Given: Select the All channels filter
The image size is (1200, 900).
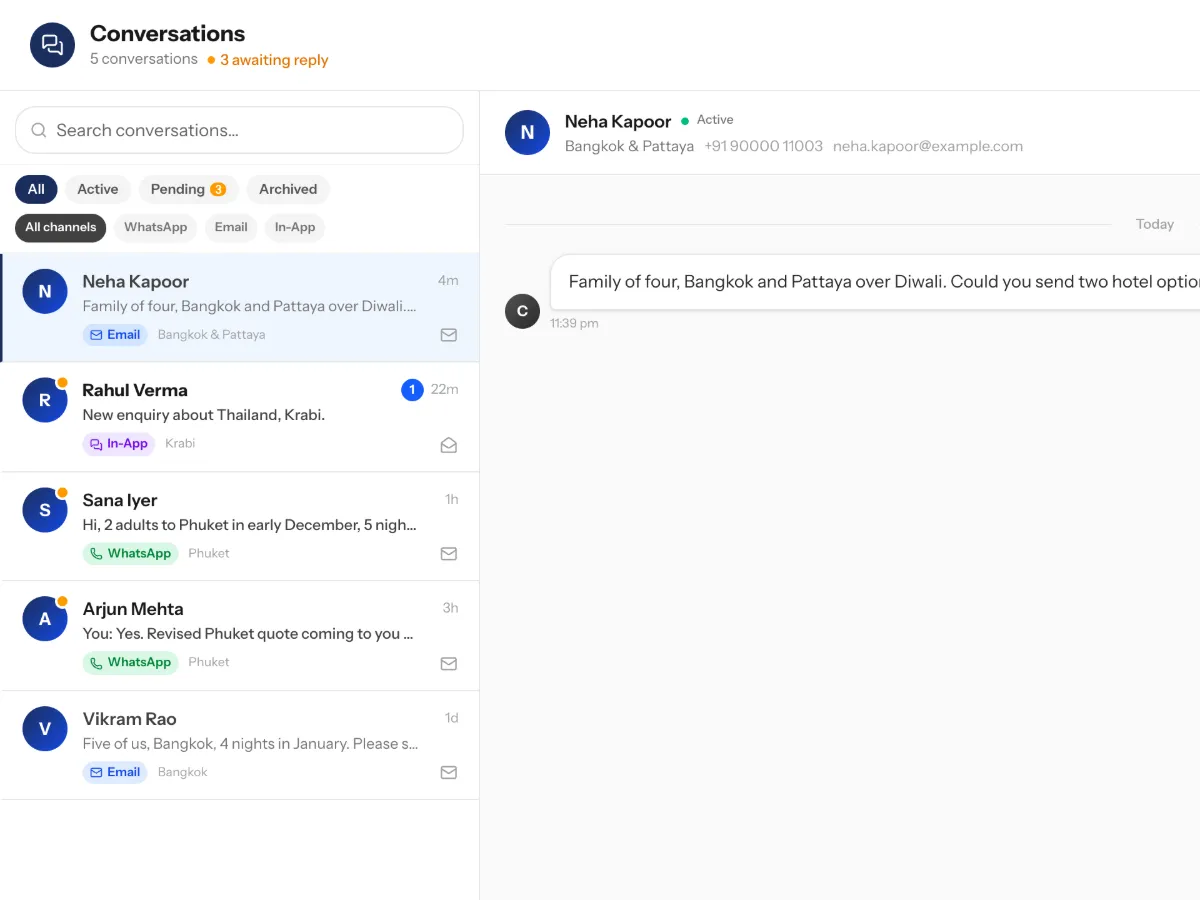Looking at the screenshot, I should tap(61, 227).
